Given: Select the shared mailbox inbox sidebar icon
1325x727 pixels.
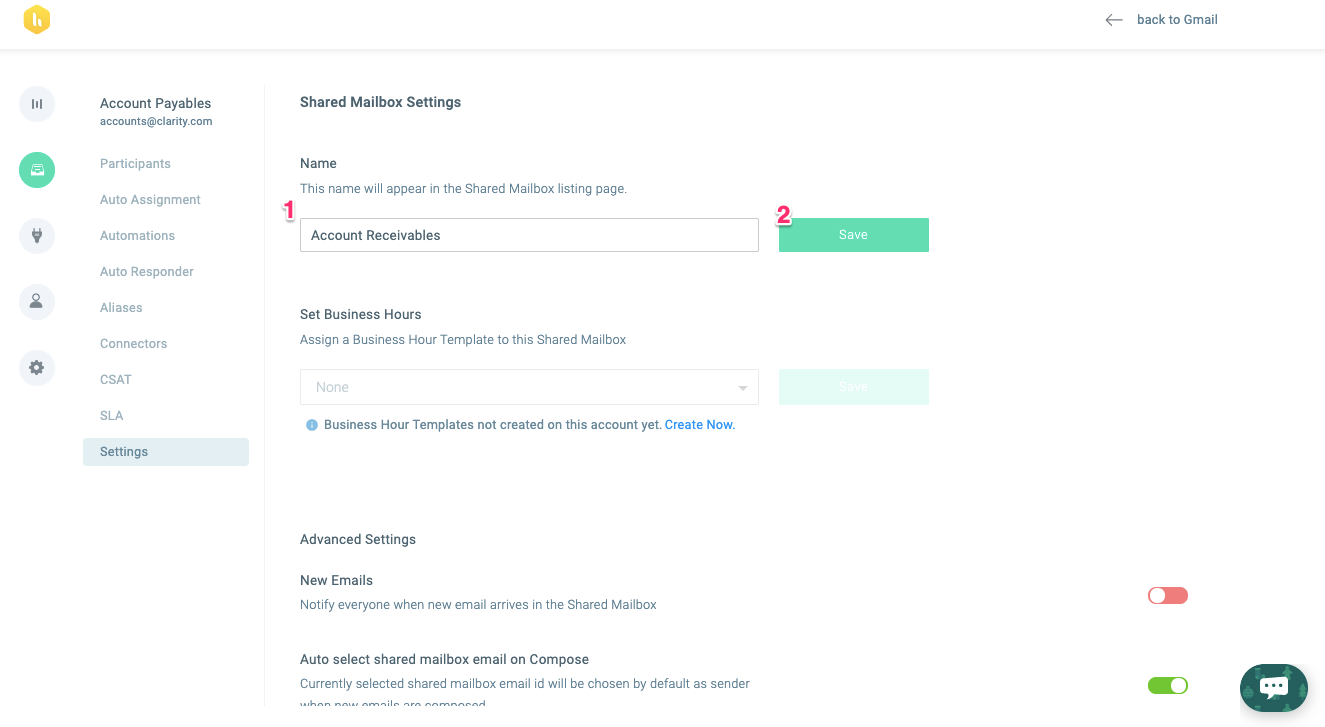Looking at the screenshot, I should click(37, 170).
